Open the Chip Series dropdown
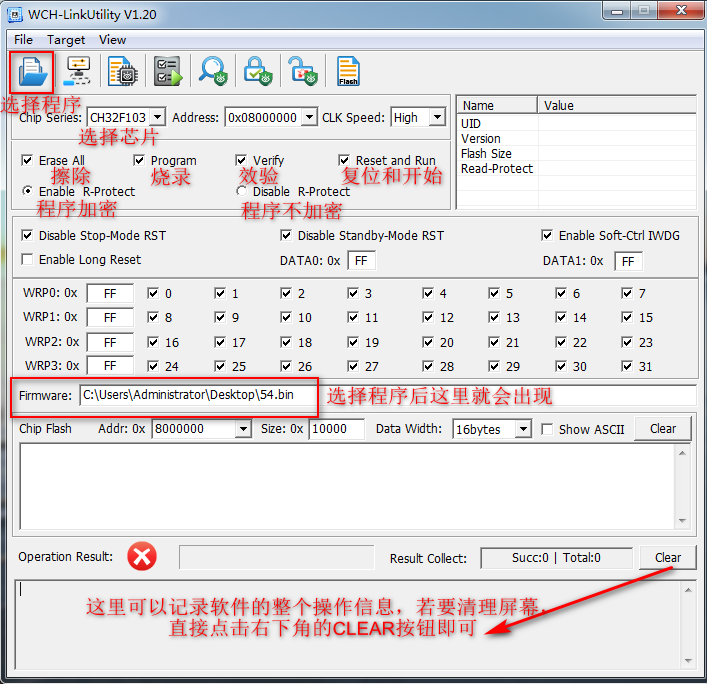 coord(157,117)
